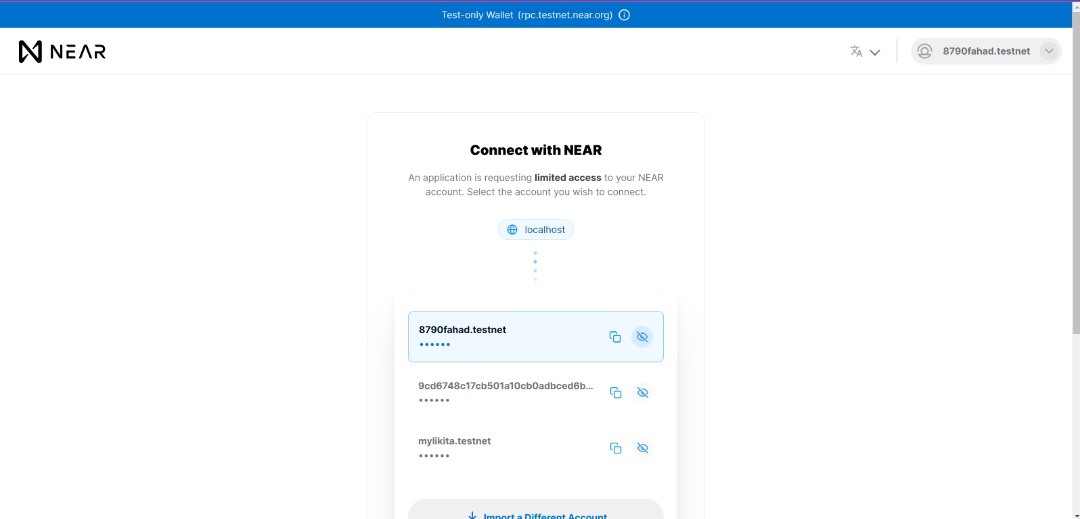Image resolution: width=1080 pixels, height=519 pixels.
Task: Click the language translate icon
Action: (856, 52)
